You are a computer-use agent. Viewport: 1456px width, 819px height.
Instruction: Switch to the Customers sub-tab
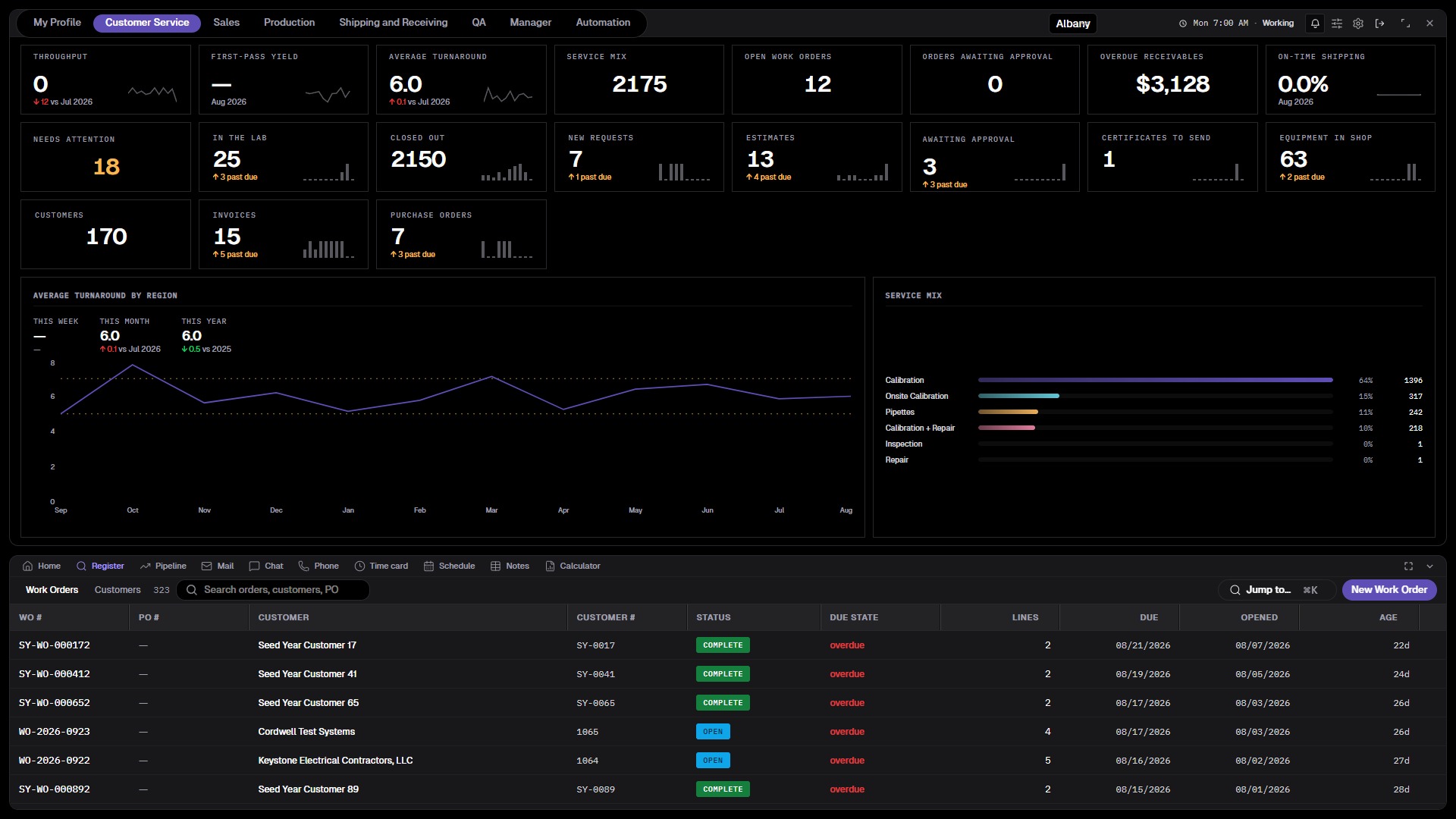(x=118, y=590)
